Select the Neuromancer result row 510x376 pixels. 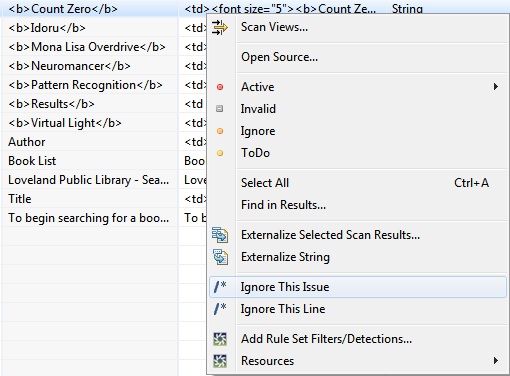point(90,66)
